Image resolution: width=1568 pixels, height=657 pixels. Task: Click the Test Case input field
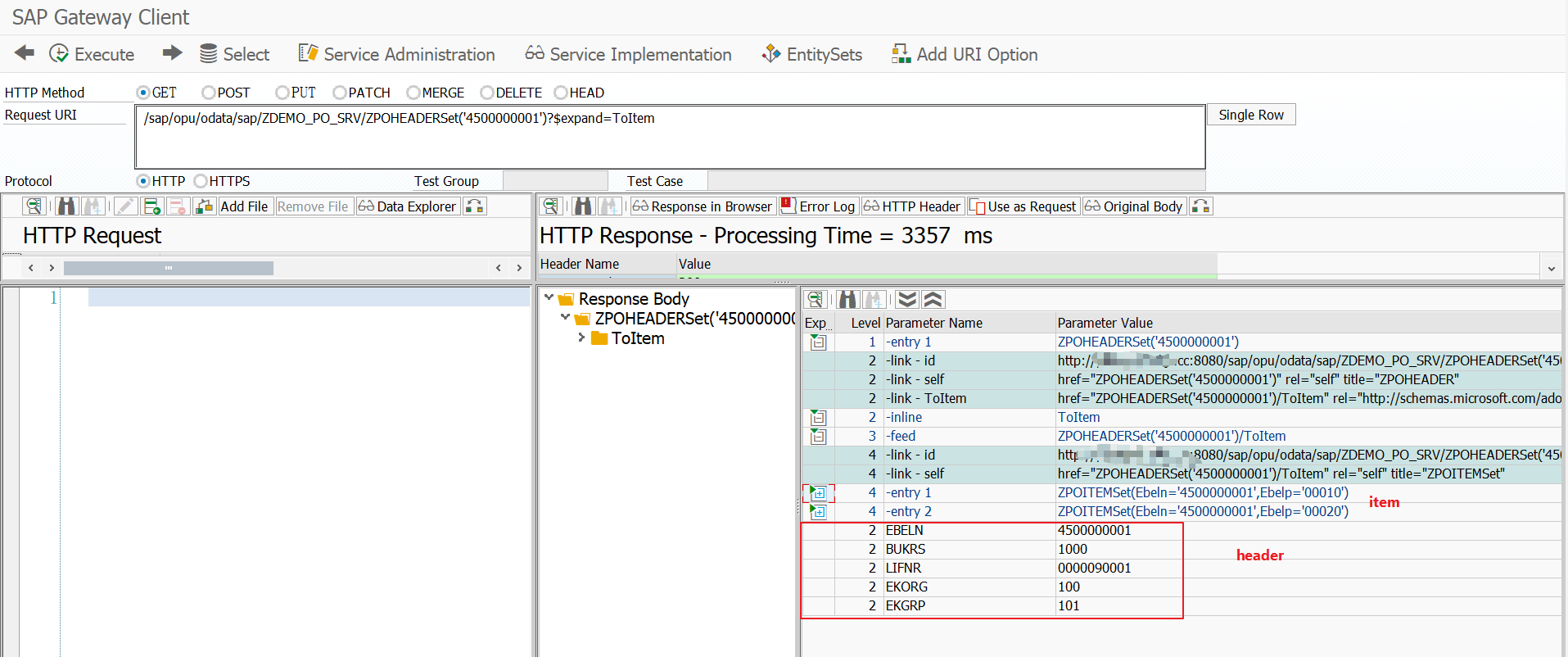click(956, 181)
